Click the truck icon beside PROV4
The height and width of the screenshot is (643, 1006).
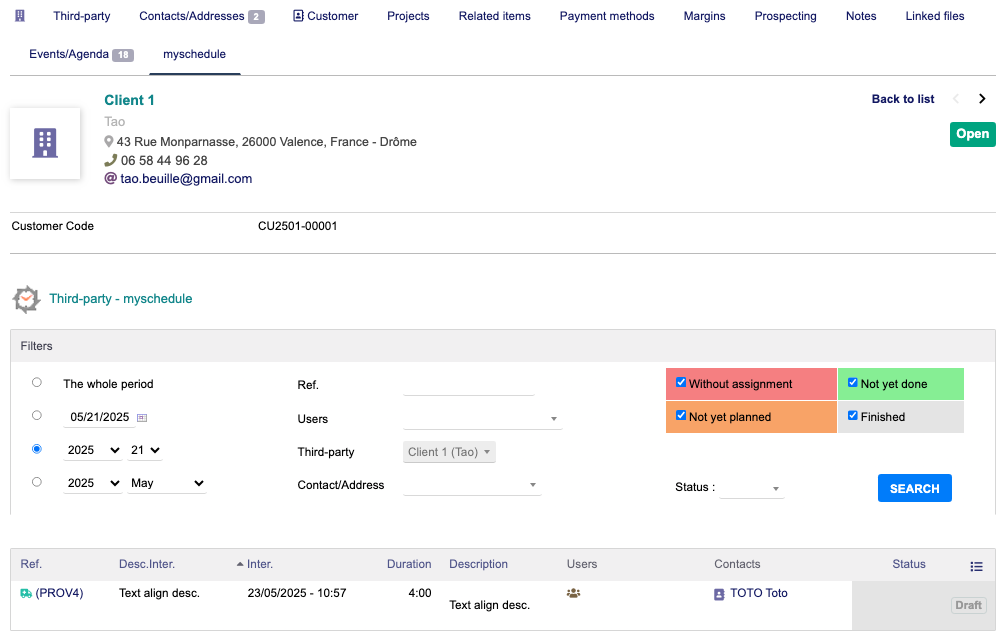pyautogui.click(x=26, y=593)
